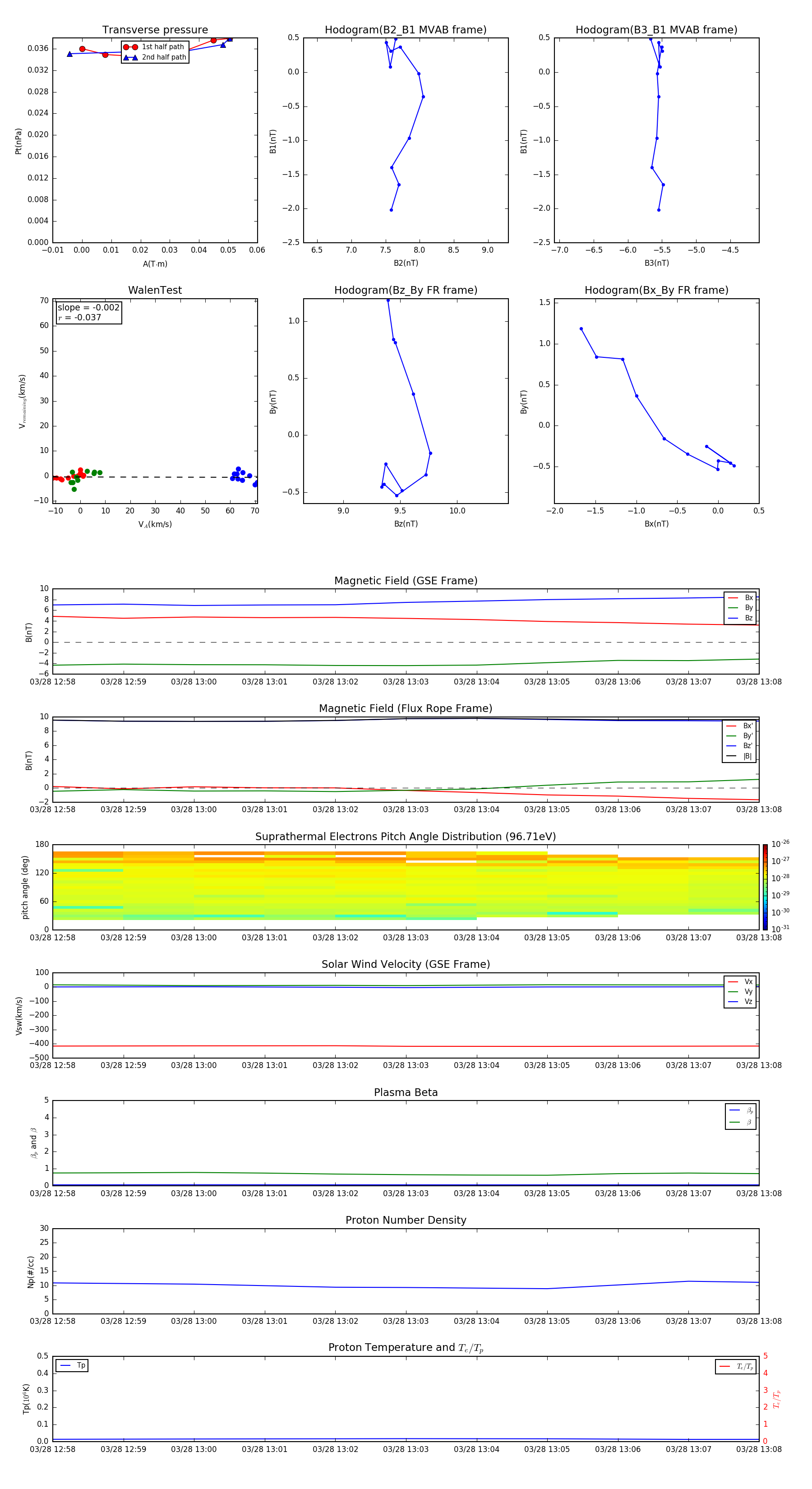Select Vx in the solar wind legend
The height and width of the screenshot is (1489, 812).
(x=740, y=981)
